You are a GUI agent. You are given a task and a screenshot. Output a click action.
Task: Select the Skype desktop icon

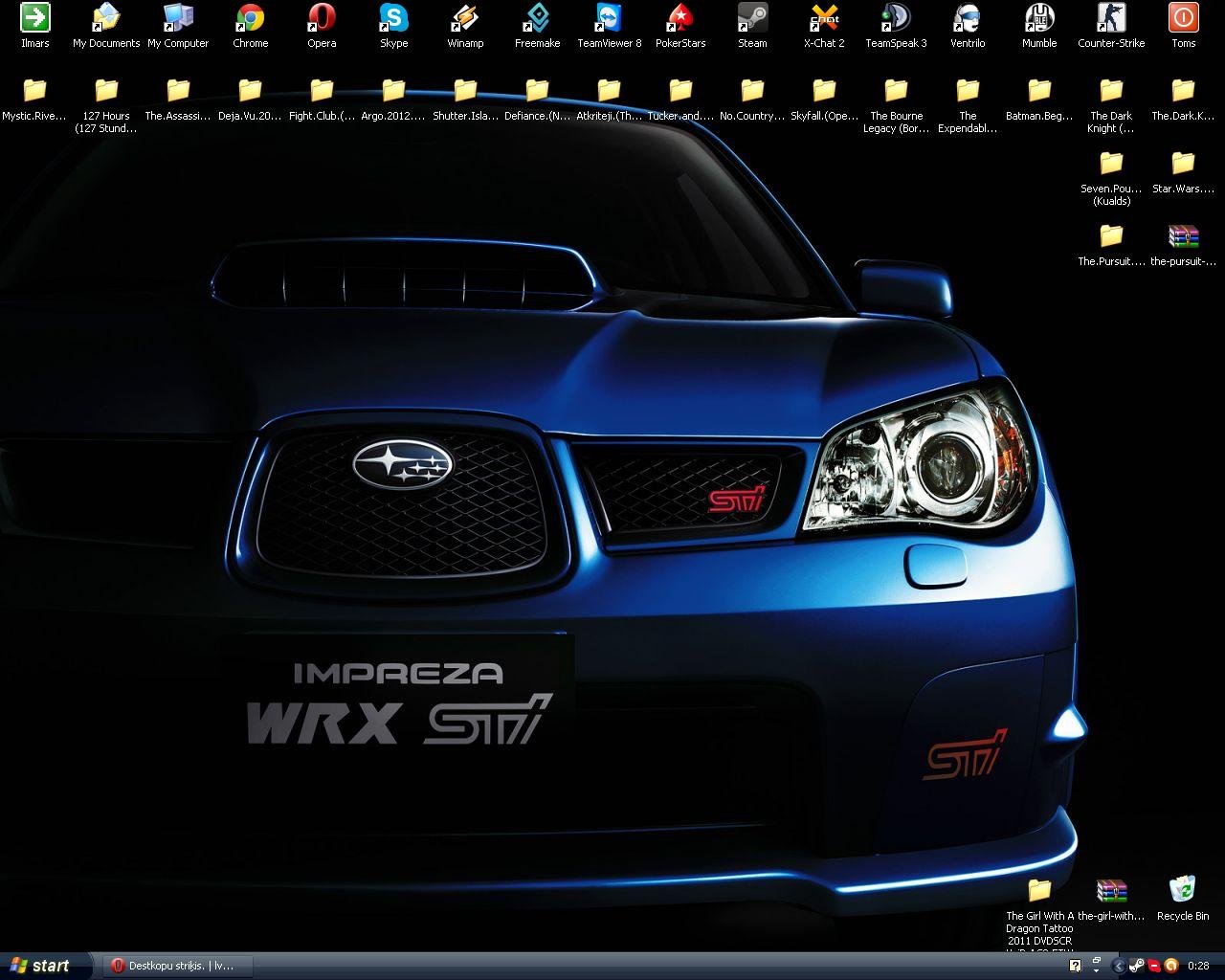coord(393,25)
